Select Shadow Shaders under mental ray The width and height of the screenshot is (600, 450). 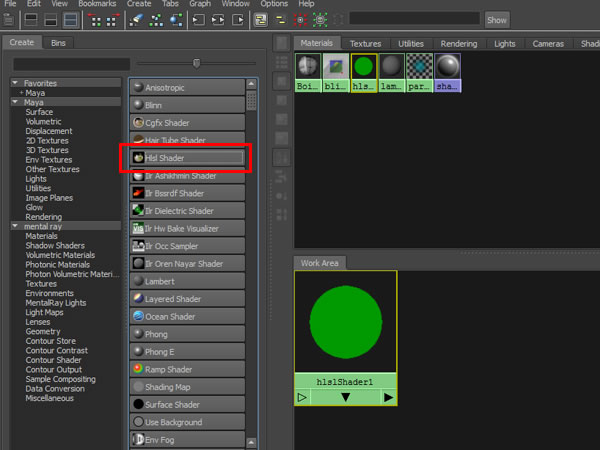pos(55,245)
